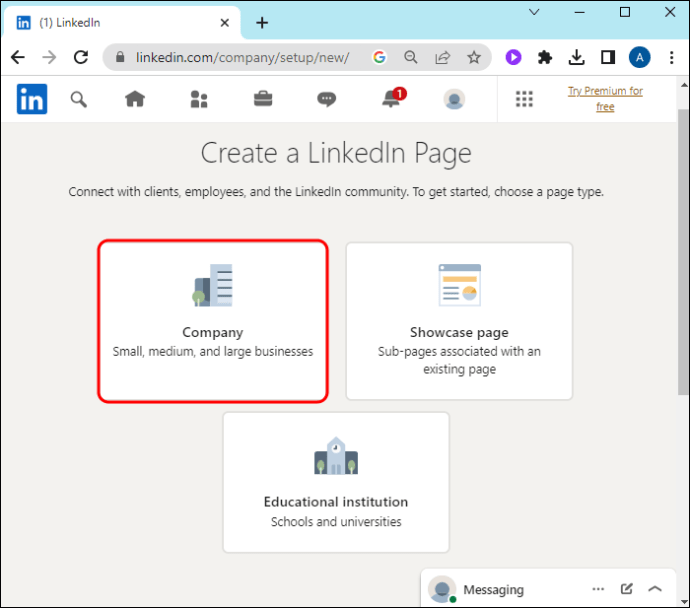Screen dimensions: 690x608
Task: Open Extensions puzzle icon
Action: coord(545,57)
